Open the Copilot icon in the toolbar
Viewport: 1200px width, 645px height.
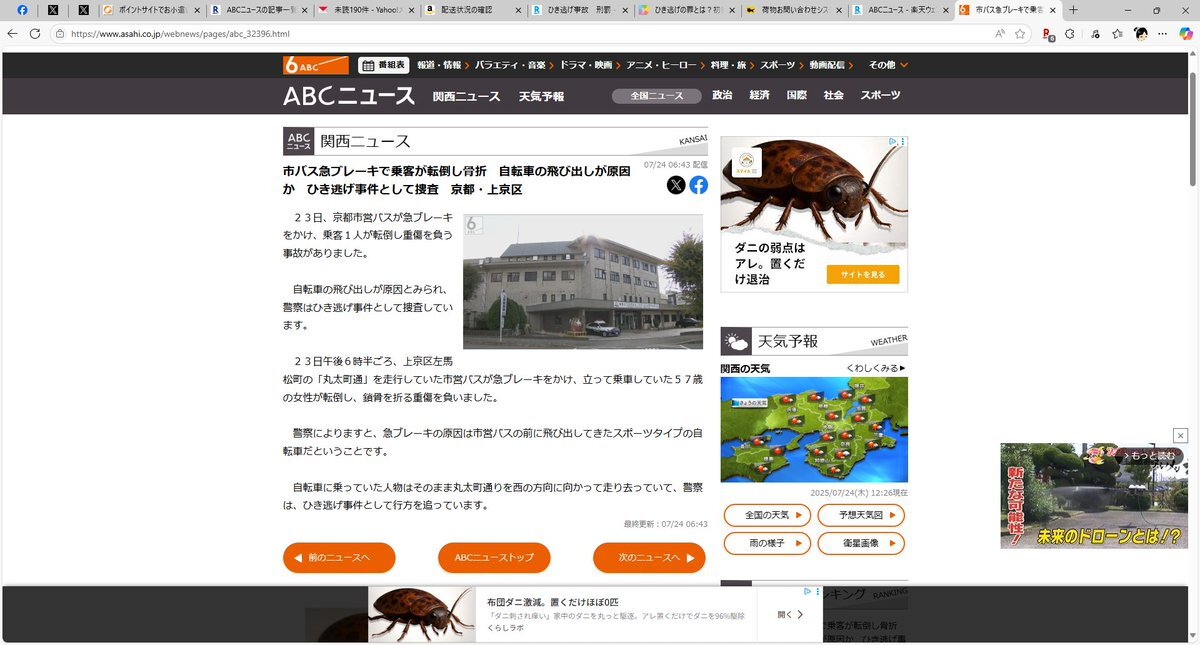click(1187, 33)
